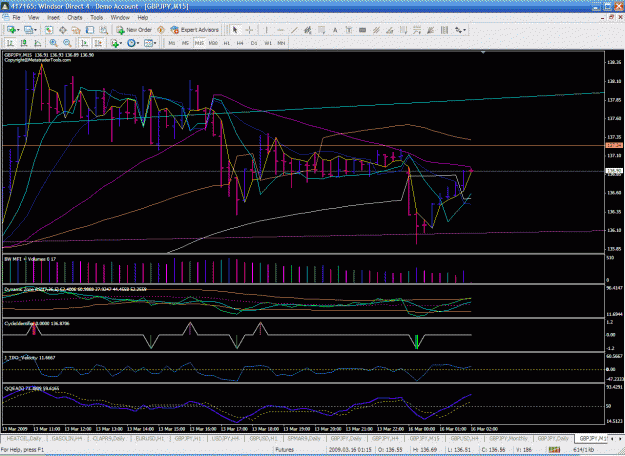The width and height of the screenshot is (625, 456).
Task: Click the New Order button
Action: (x=134, y=30)
